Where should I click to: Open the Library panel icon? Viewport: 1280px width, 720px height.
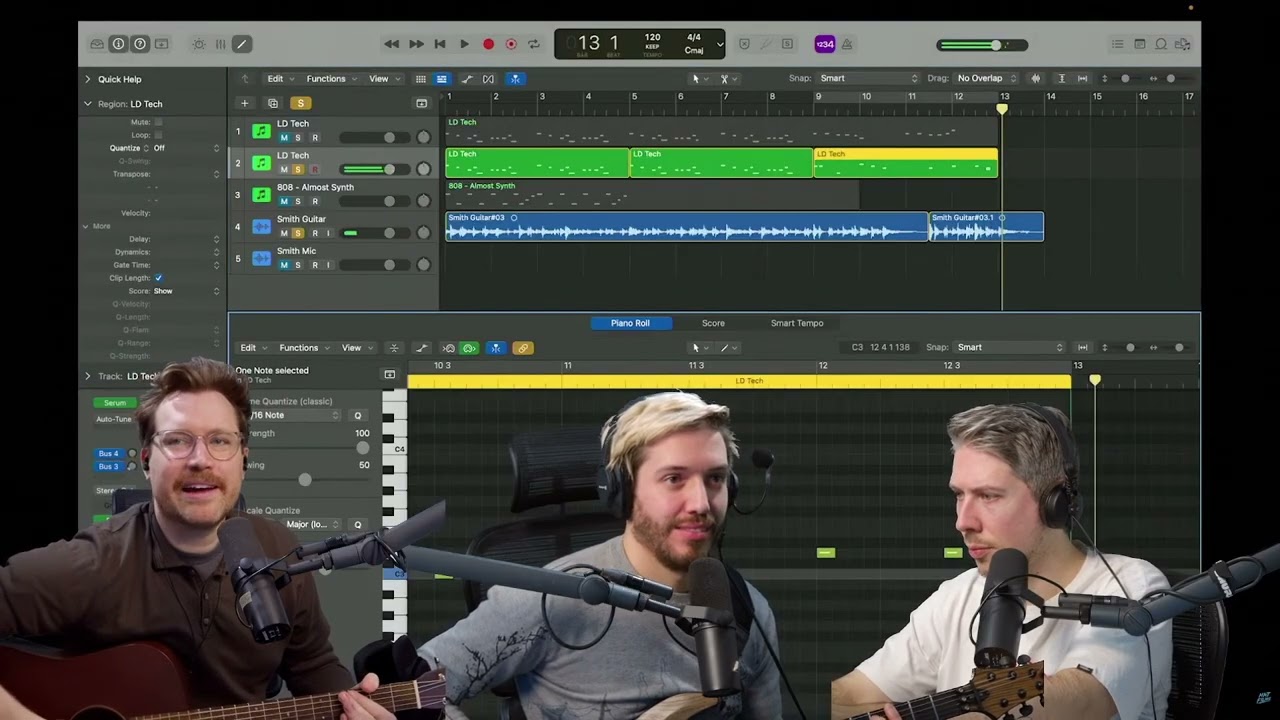[97, 44]
